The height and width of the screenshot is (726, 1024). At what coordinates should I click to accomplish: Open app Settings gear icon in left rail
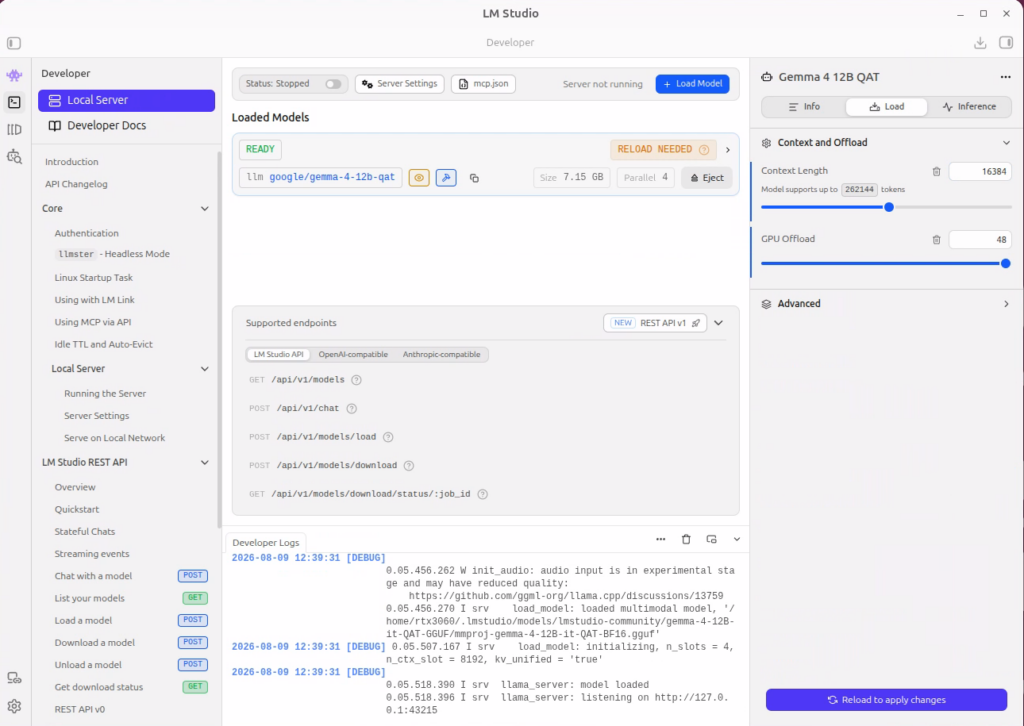point(14,706)
